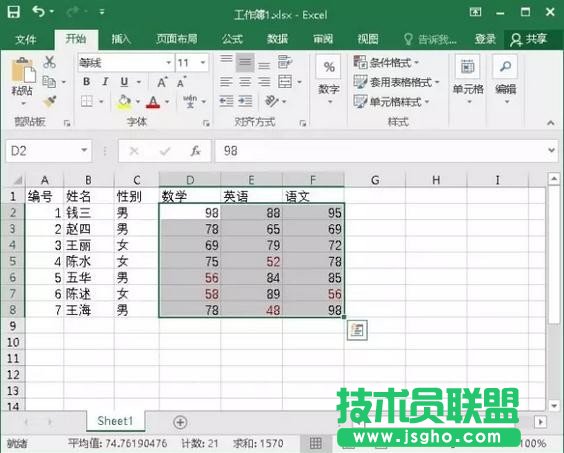Align text to the right
The width and height of the screenshot is (564, 453).
[264, 82]
